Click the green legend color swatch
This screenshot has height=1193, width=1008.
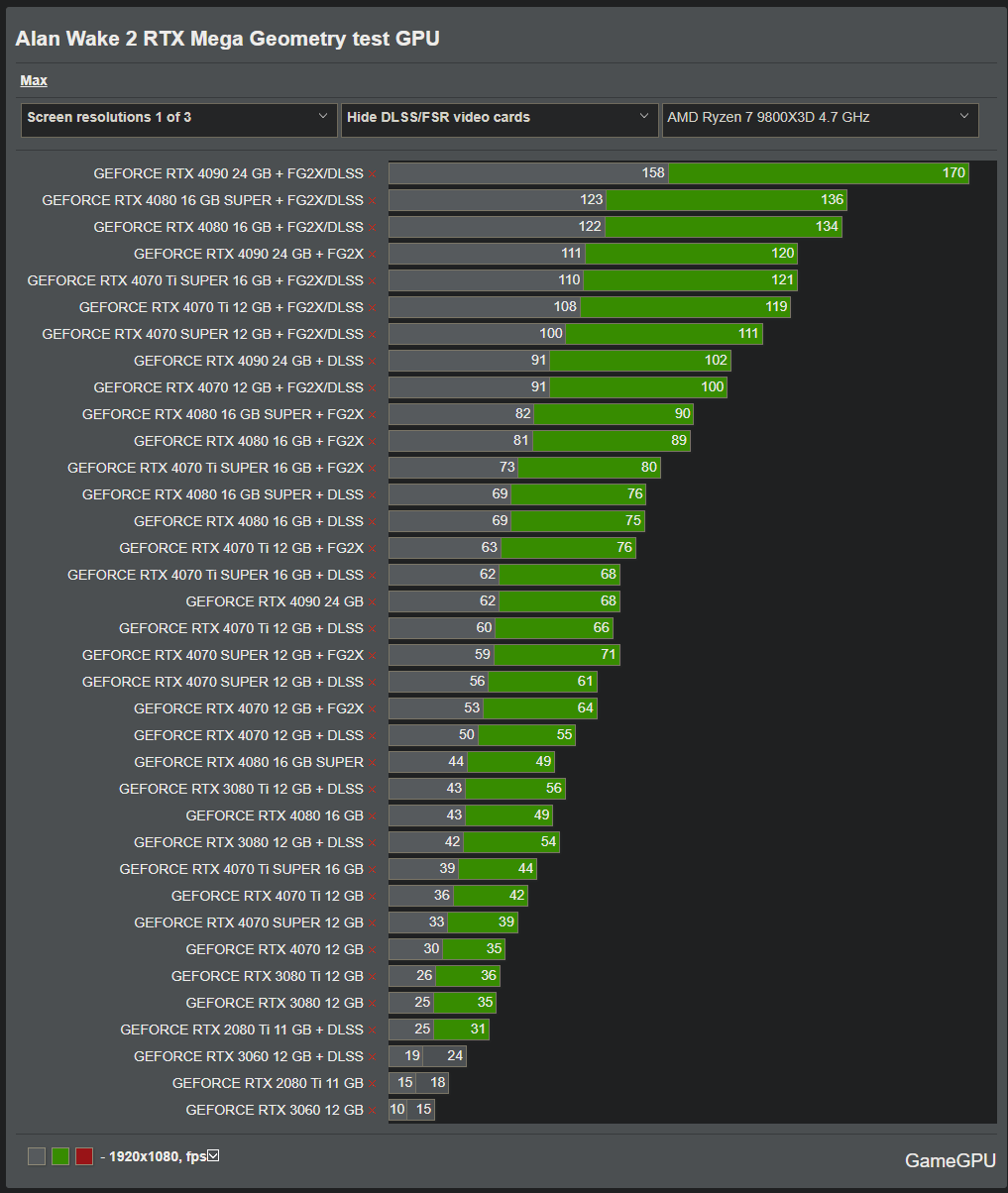point(60,1156)
